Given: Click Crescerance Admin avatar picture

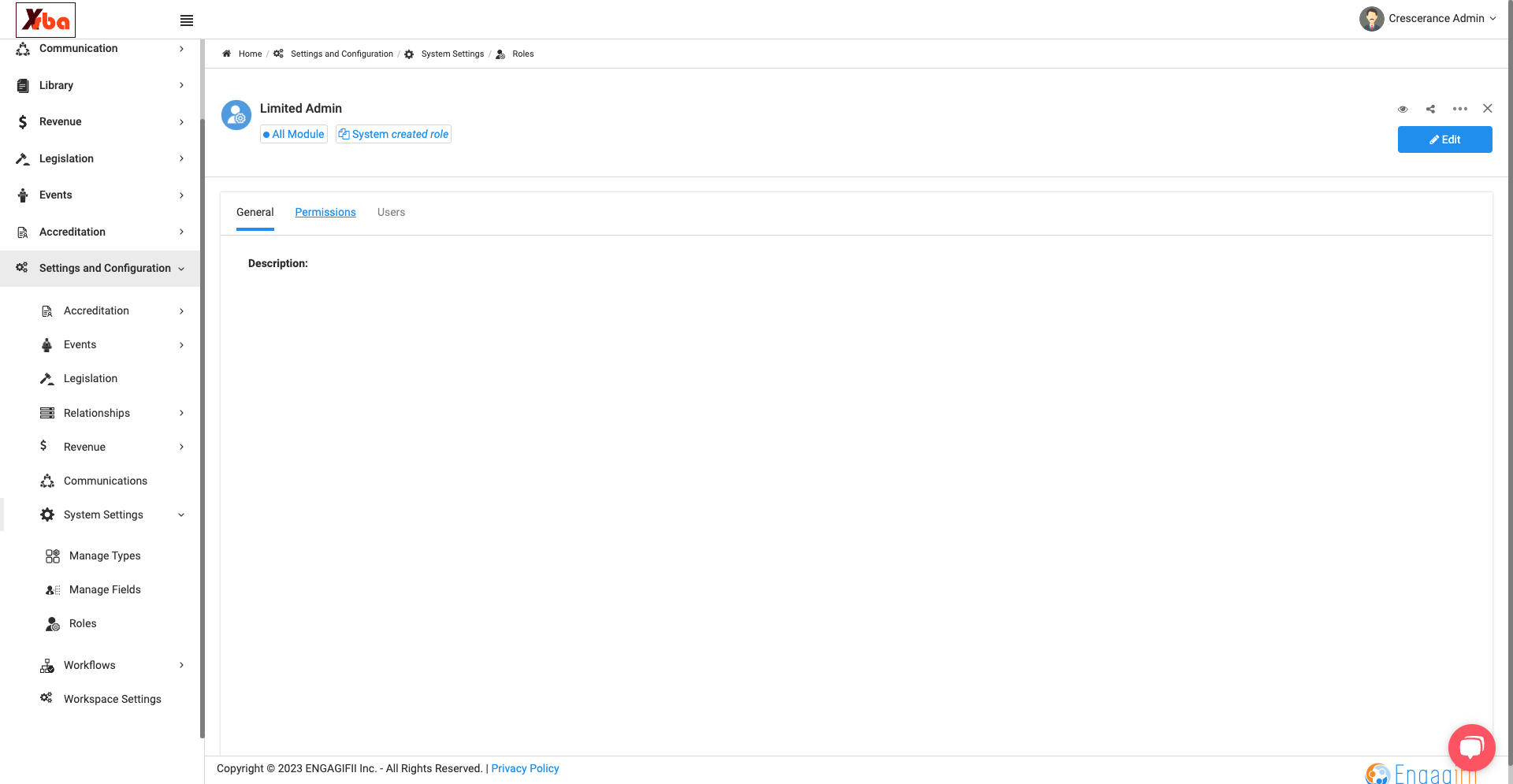Looking at the screenshot, I should 1371,19.
